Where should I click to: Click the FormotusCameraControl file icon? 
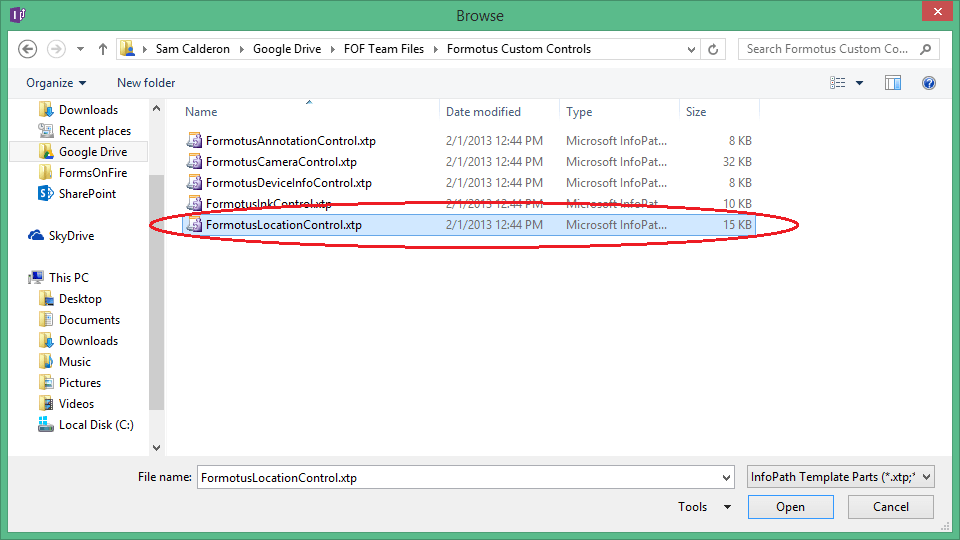click(194, 162)
